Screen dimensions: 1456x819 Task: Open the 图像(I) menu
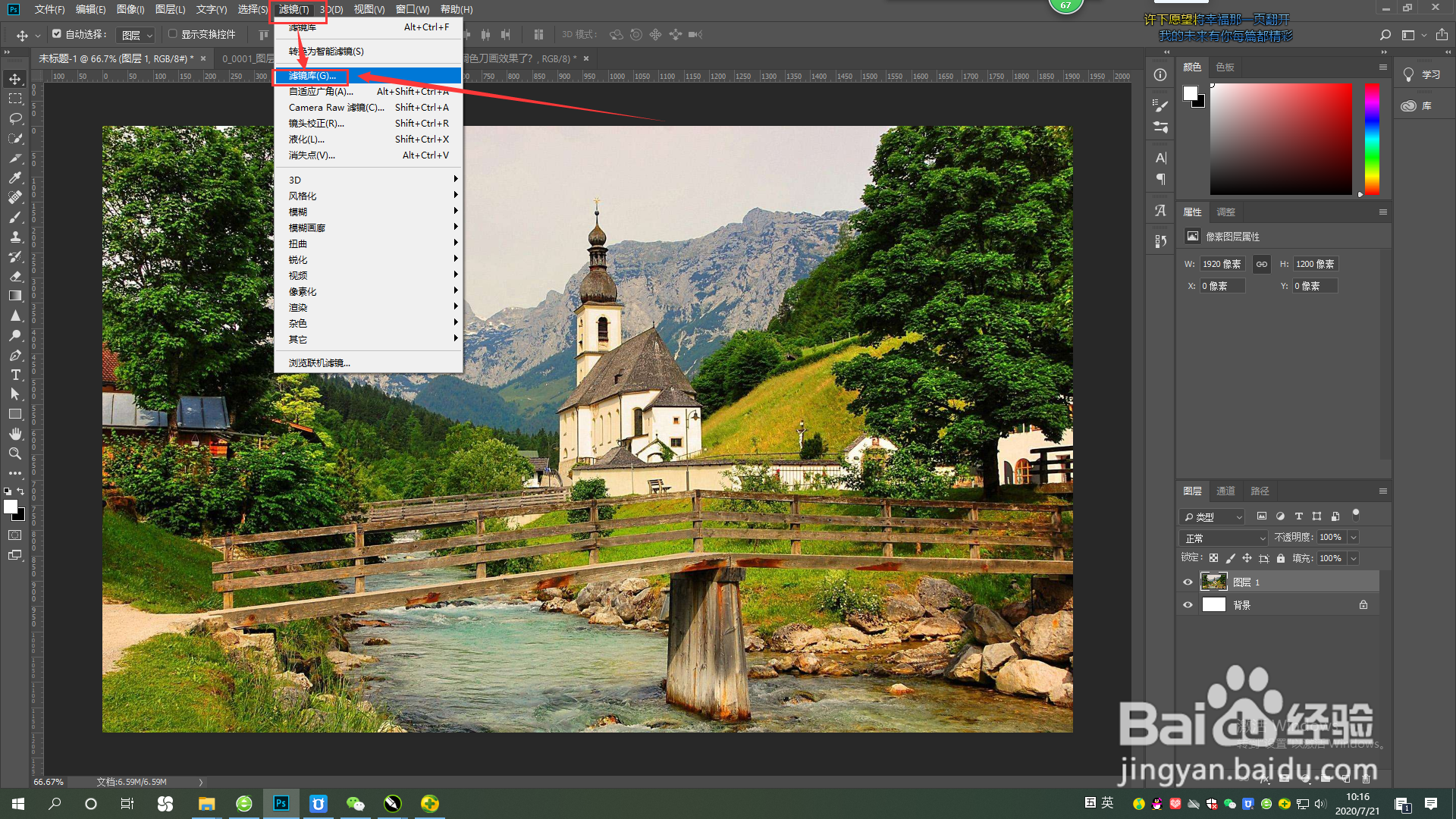(x=130, y=9)
